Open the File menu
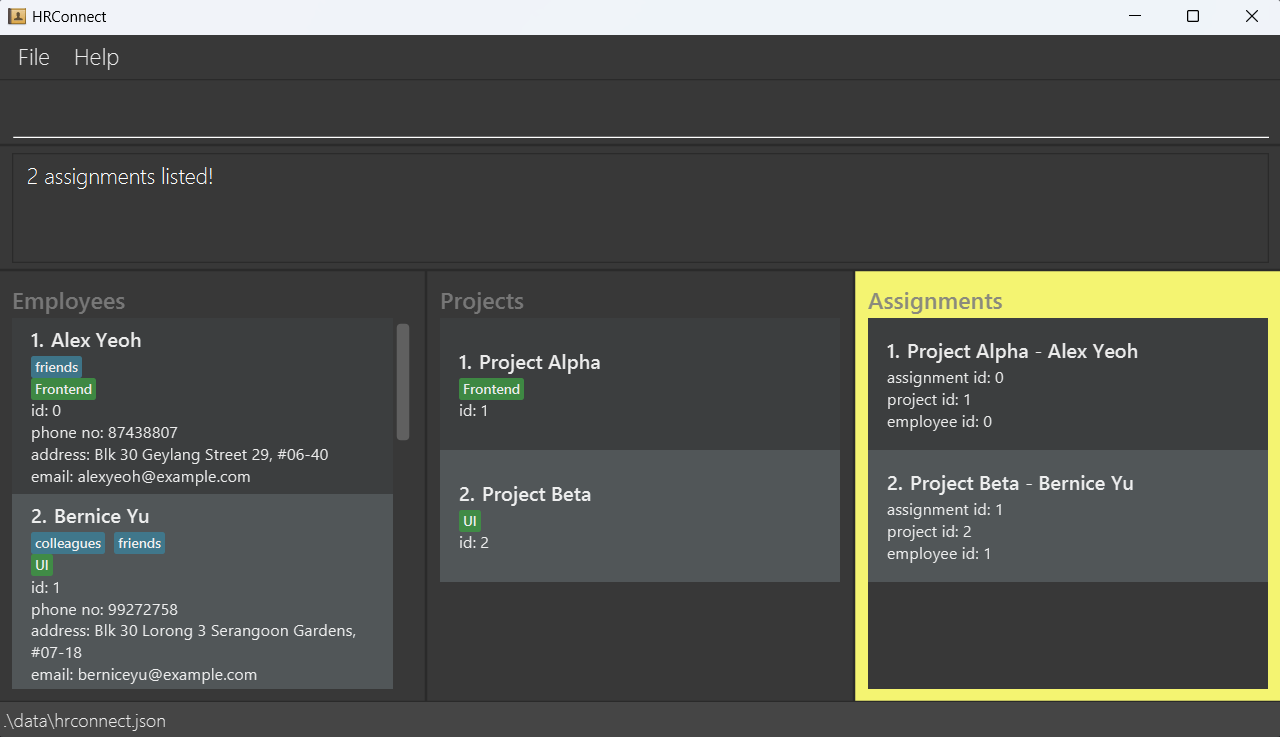 click(x=34, y=57)
